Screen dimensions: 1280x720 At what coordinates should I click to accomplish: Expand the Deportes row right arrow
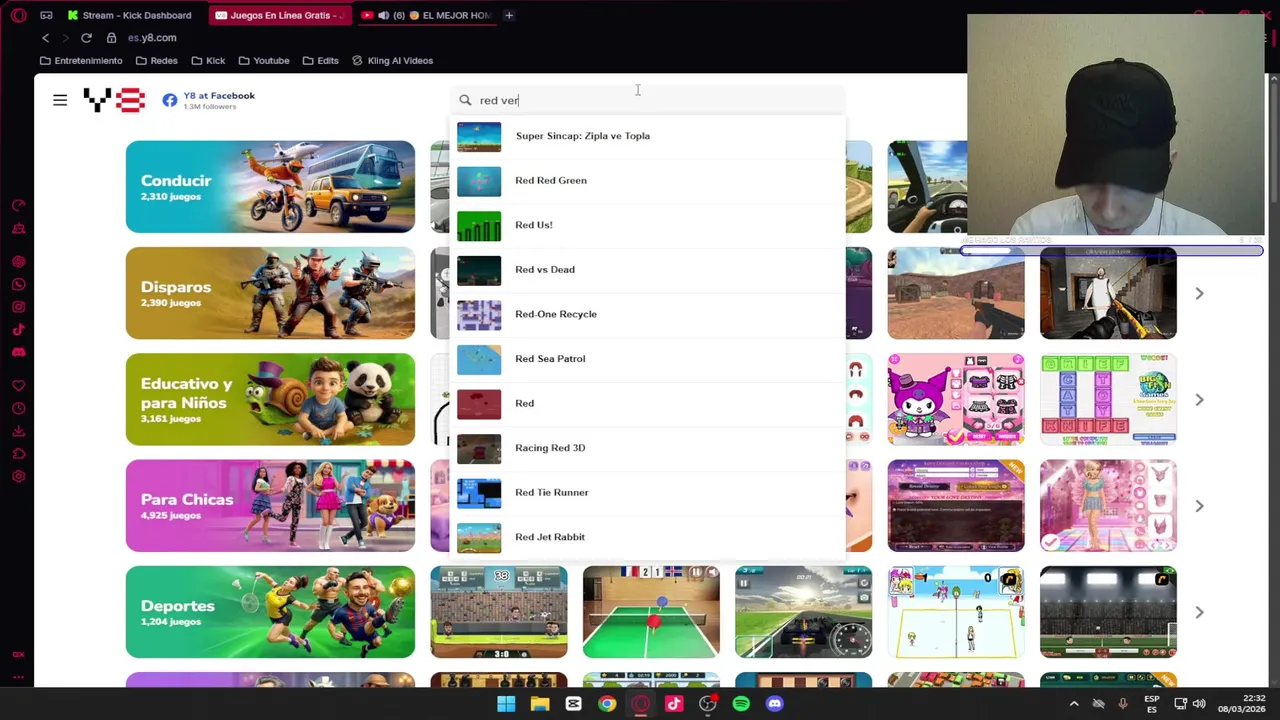tap(1199, 612)
